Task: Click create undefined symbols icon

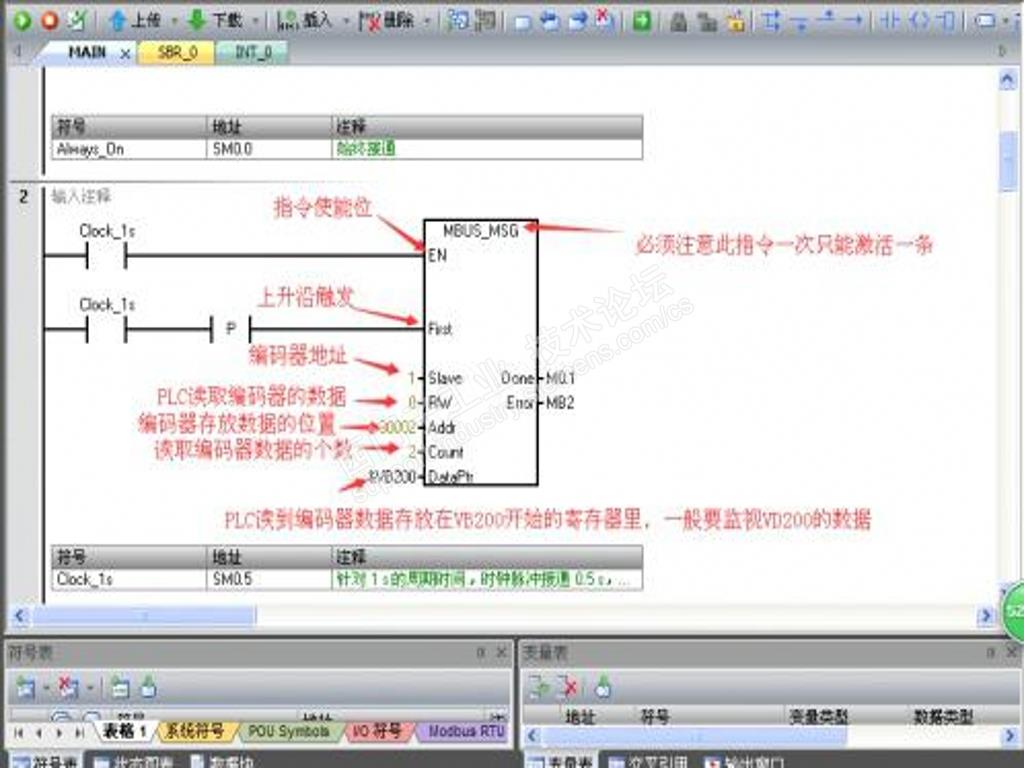Action: (120, 687)
